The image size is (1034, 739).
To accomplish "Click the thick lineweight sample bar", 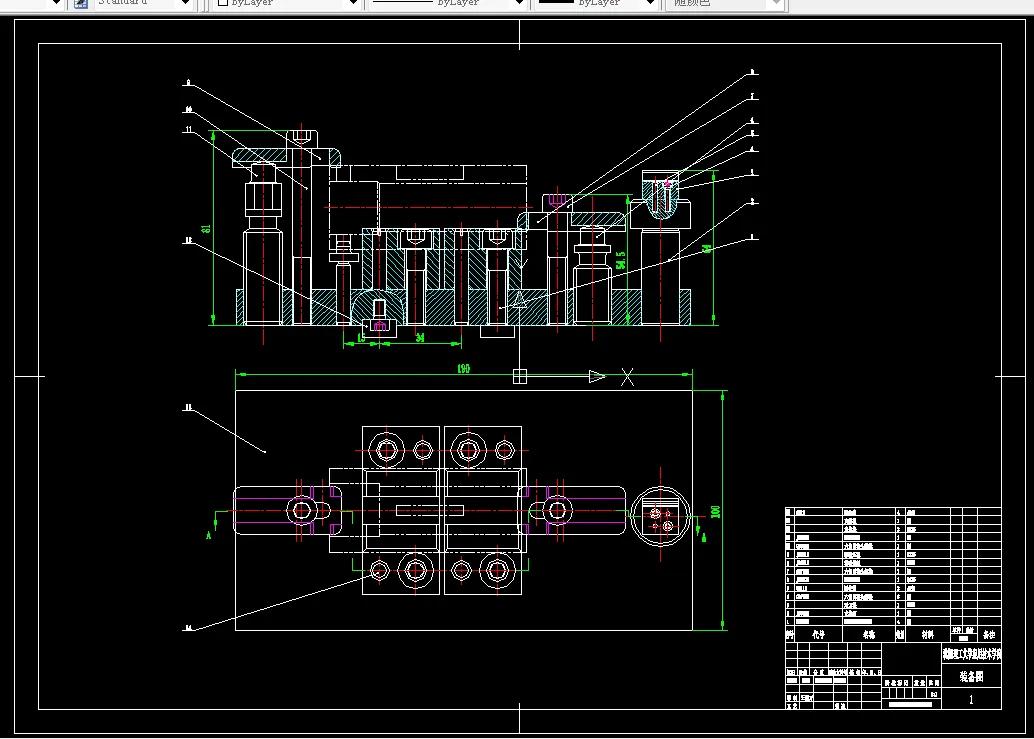I will click(556, 2).
